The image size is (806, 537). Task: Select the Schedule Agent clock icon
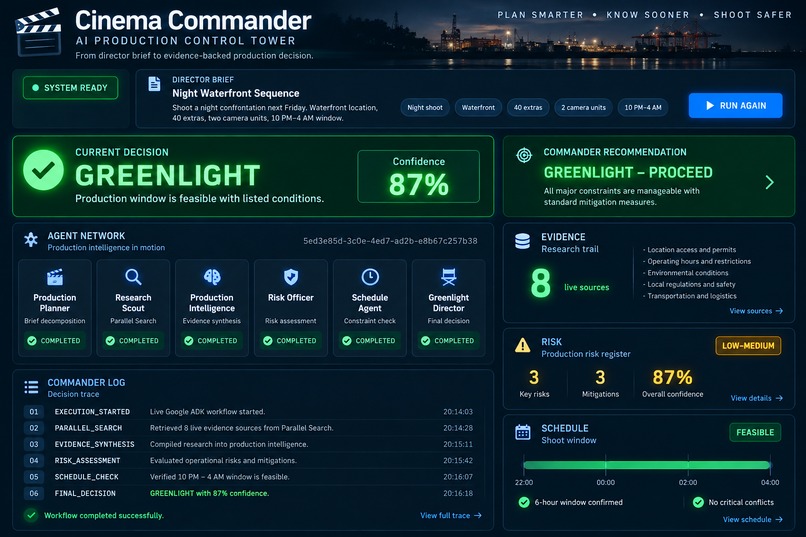pos(370,277)
